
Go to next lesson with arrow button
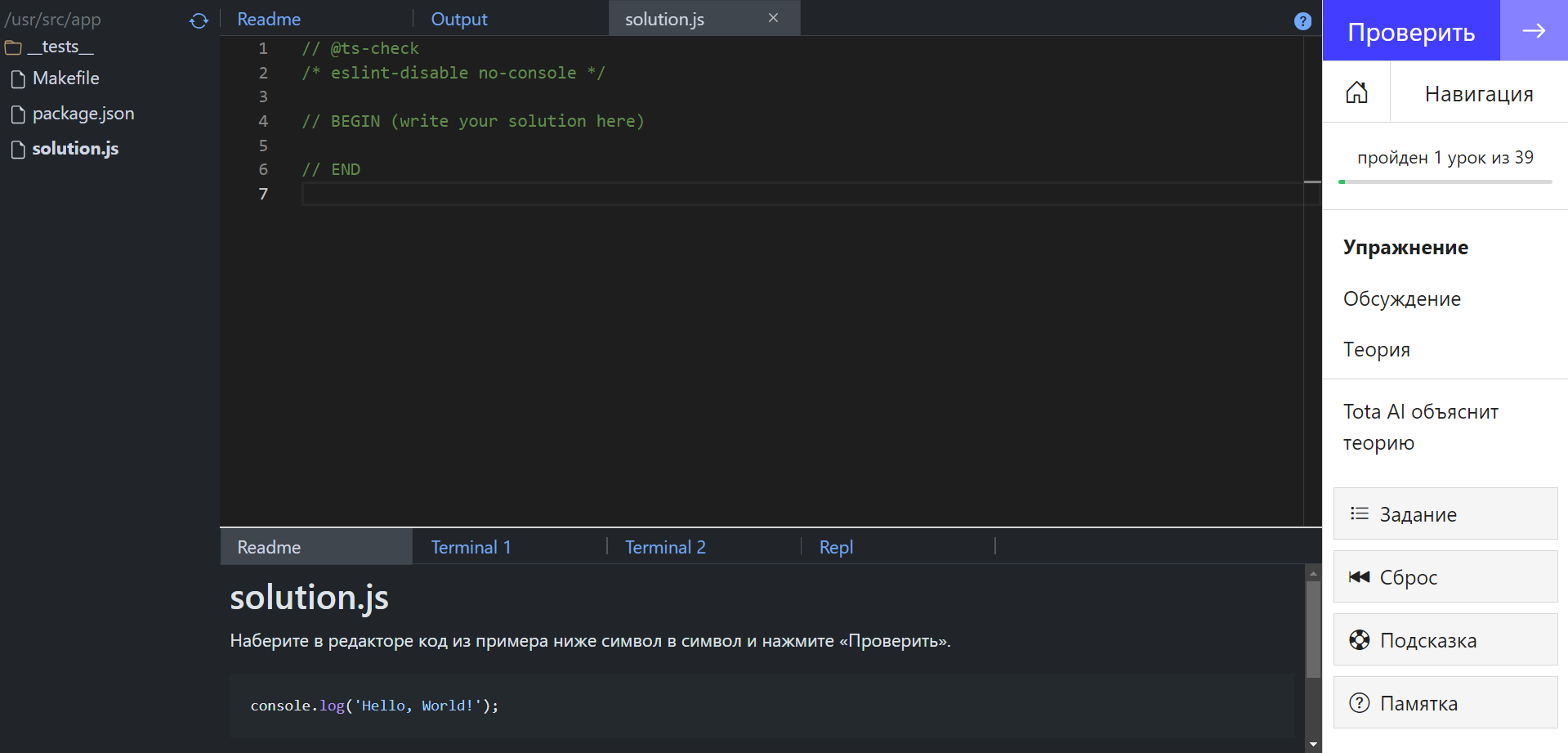(1533, 31)
